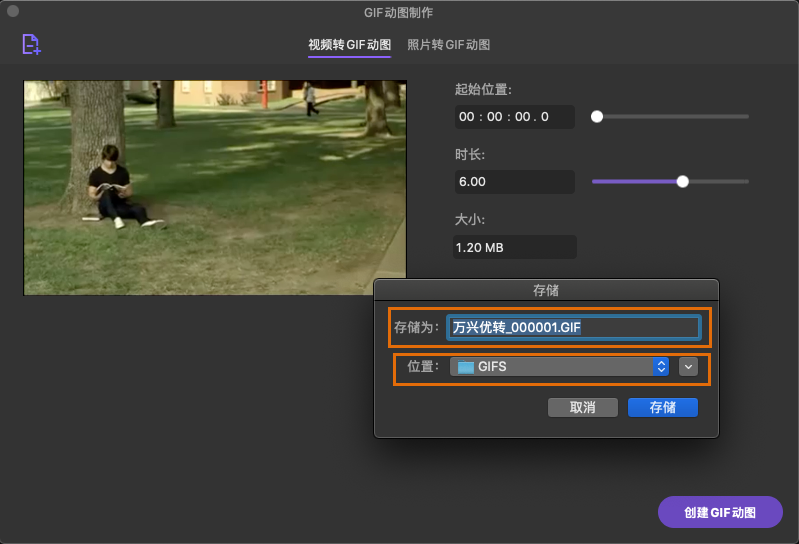Click the blue up-down arrows on 位置 popup
The image size is (799, 544).
click(x=661, y=367)
